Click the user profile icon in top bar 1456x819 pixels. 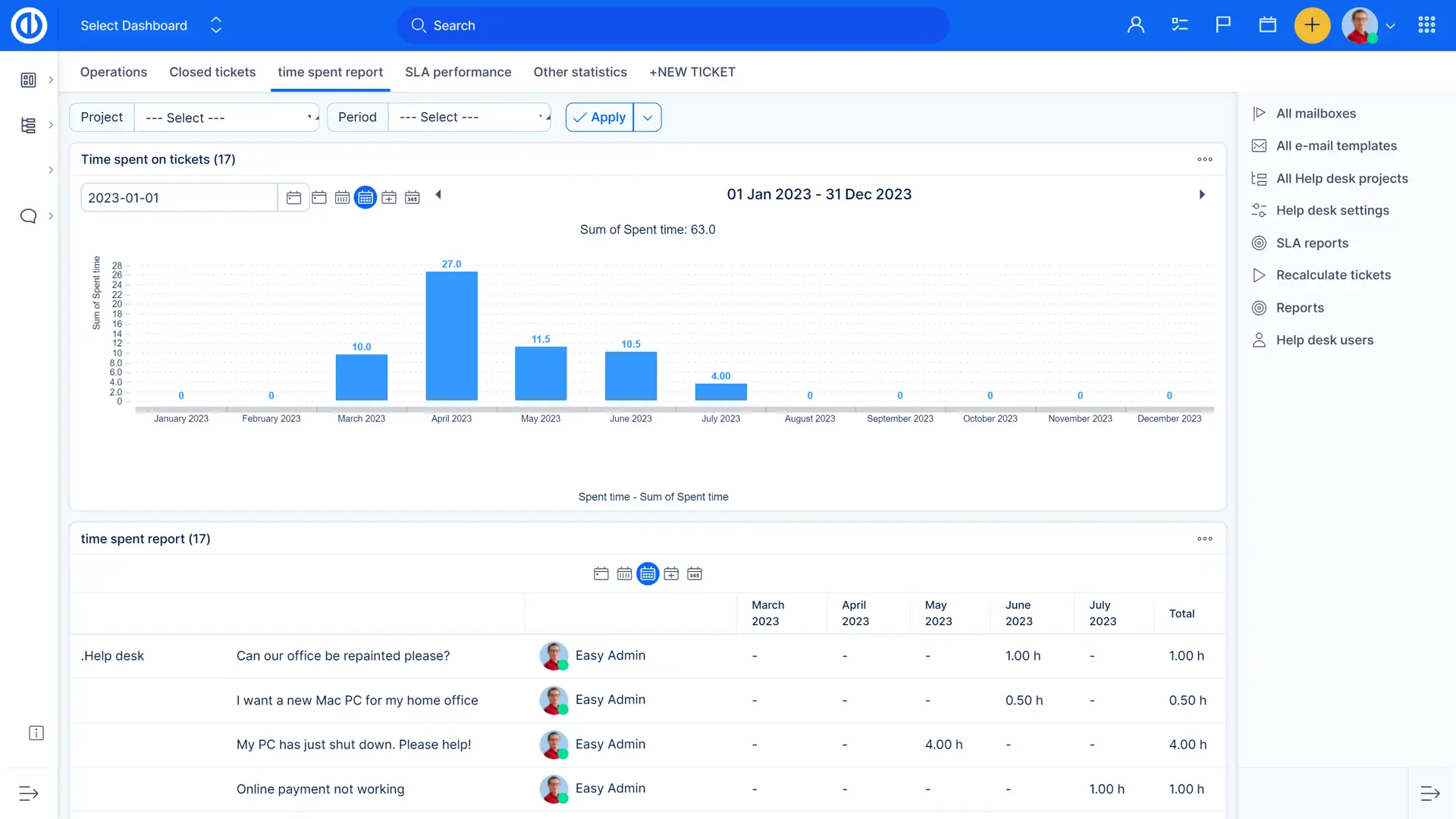(x=1135, y=25)
